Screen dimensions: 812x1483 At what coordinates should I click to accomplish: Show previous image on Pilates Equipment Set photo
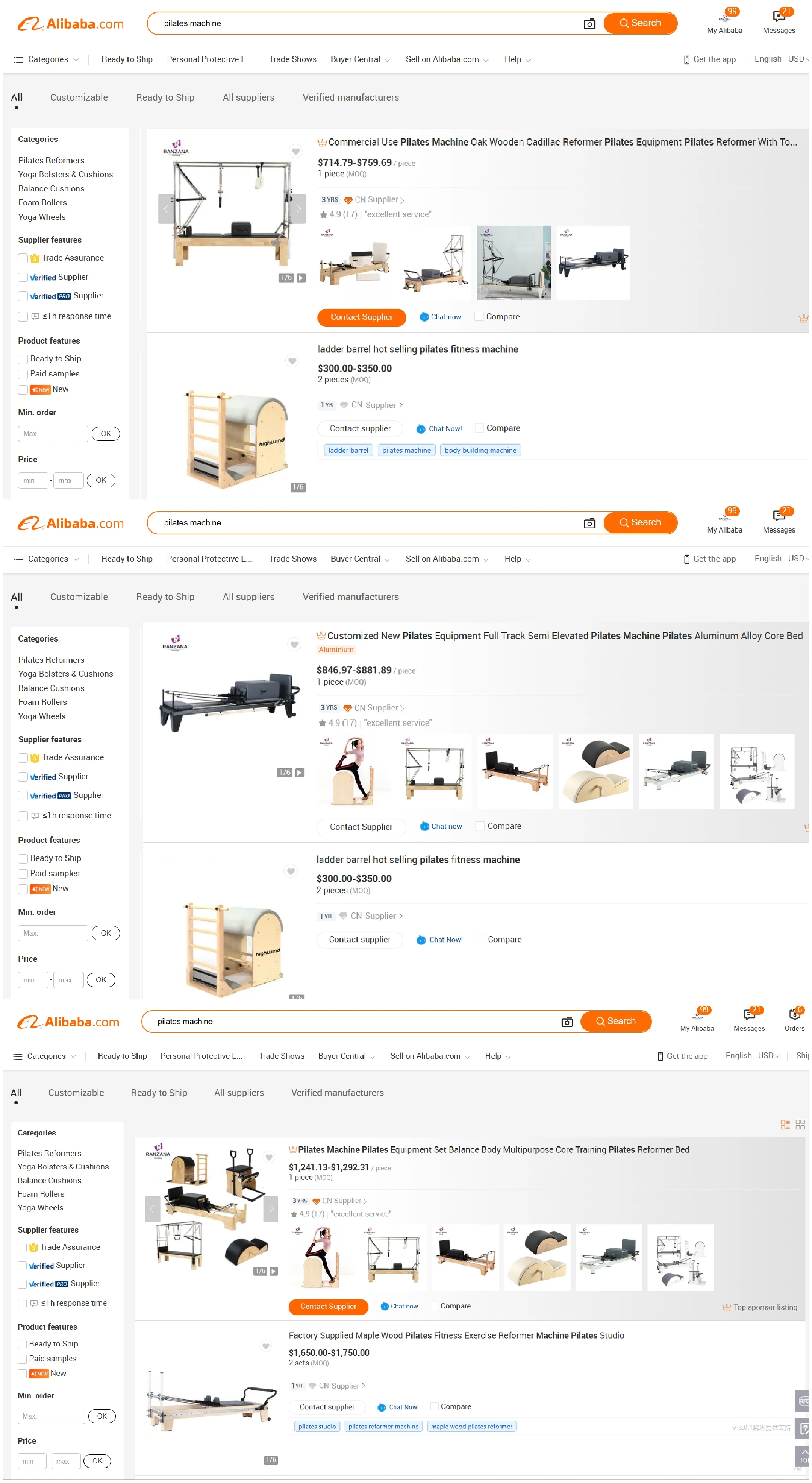[152, 1209]
